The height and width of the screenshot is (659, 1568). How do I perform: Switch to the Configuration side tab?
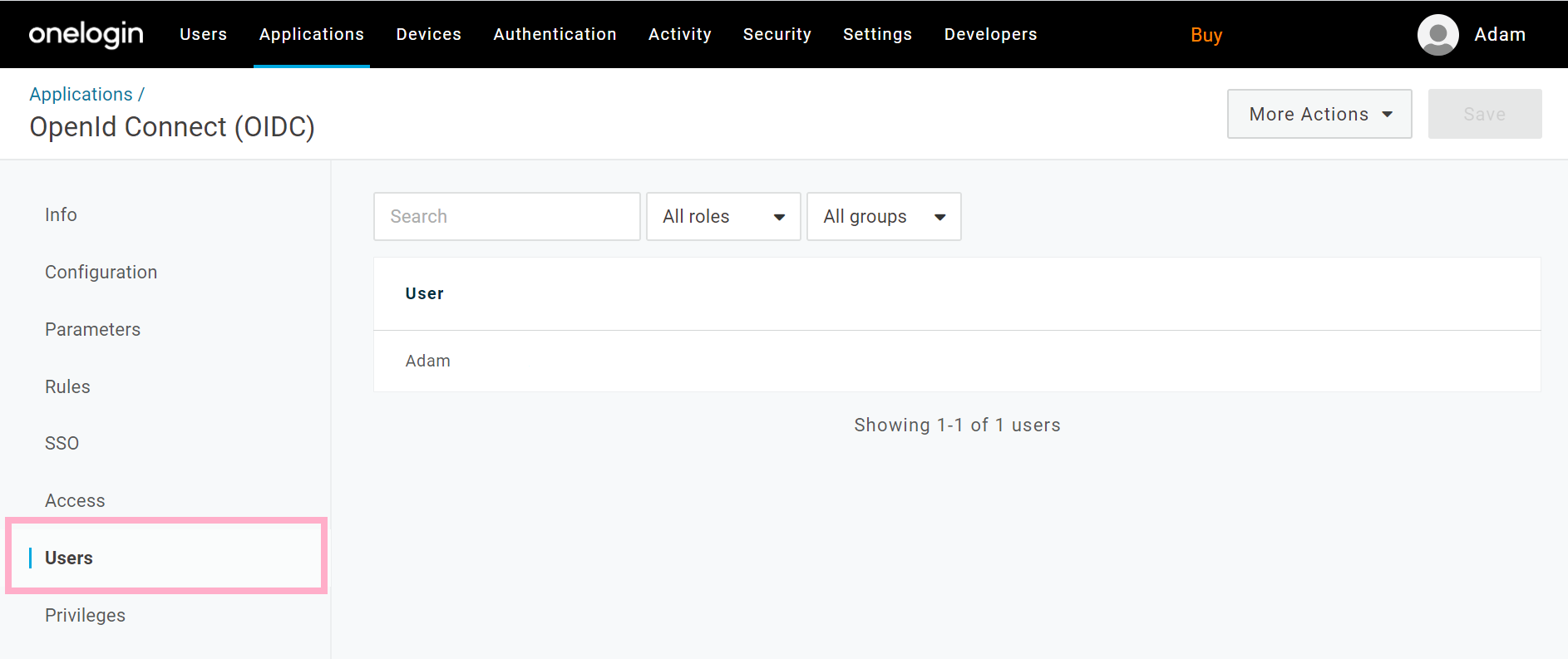[101, 272]
